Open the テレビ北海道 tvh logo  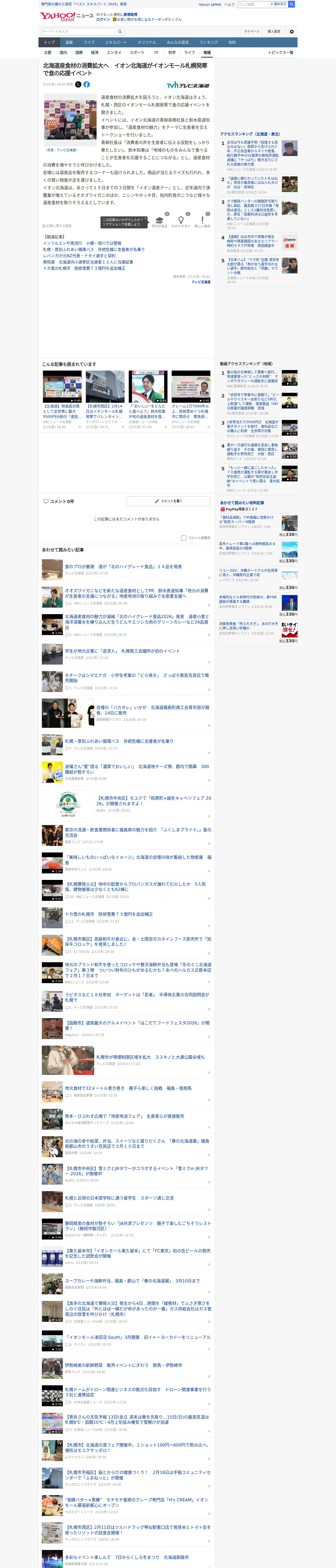[x=188, y=85]
